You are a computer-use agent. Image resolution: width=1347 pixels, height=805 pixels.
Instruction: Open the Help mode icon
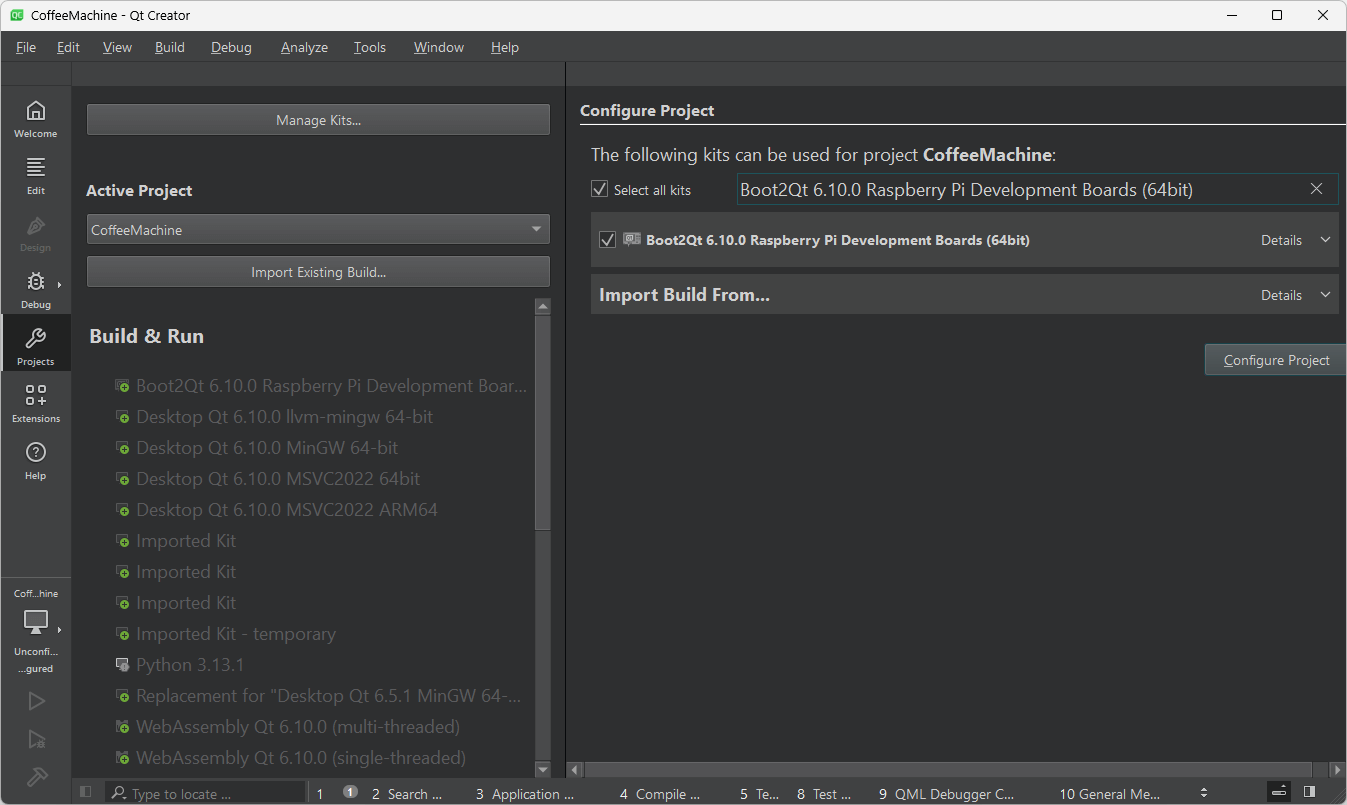point(36,458)
